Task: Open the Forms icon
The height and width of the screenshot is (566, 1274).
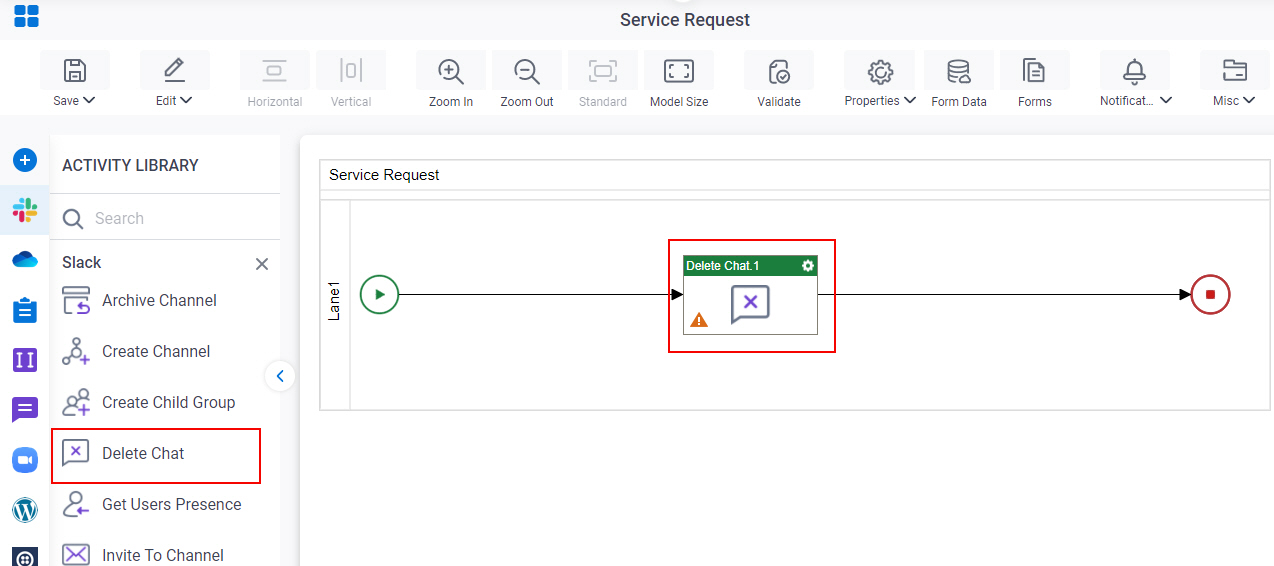Action: 1035,71
